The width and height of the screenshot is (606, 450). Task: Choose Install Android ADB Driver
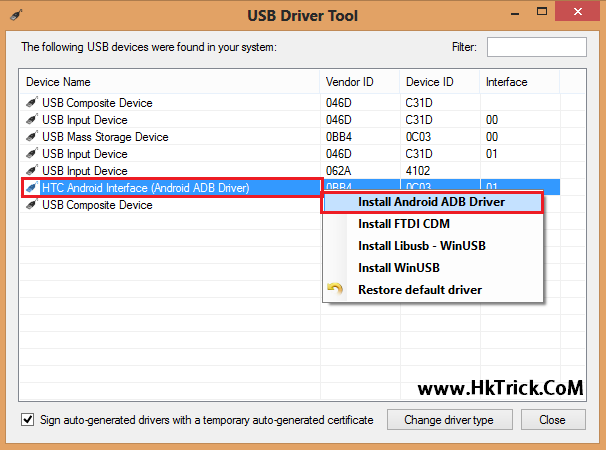pos(432,202)
